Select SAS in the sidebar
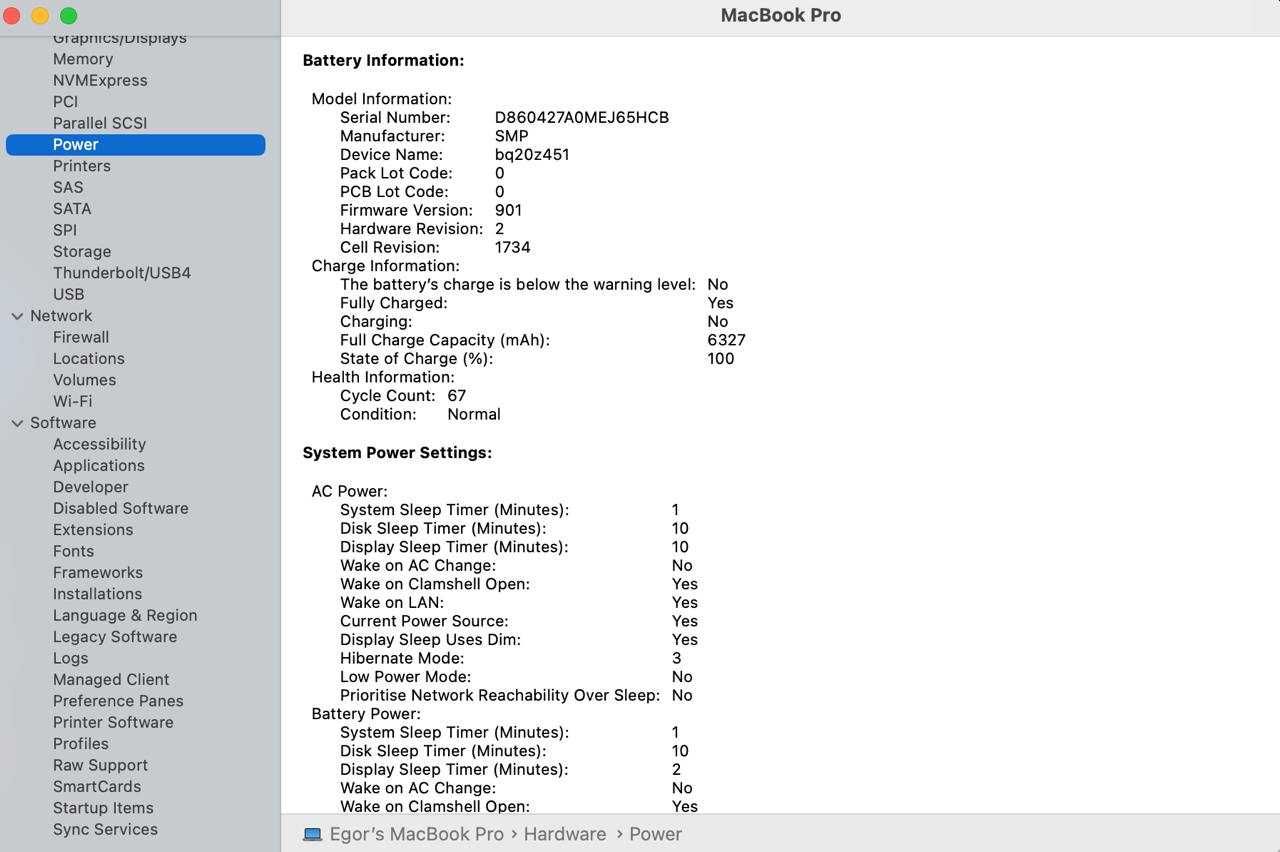 tap(68, 187)
